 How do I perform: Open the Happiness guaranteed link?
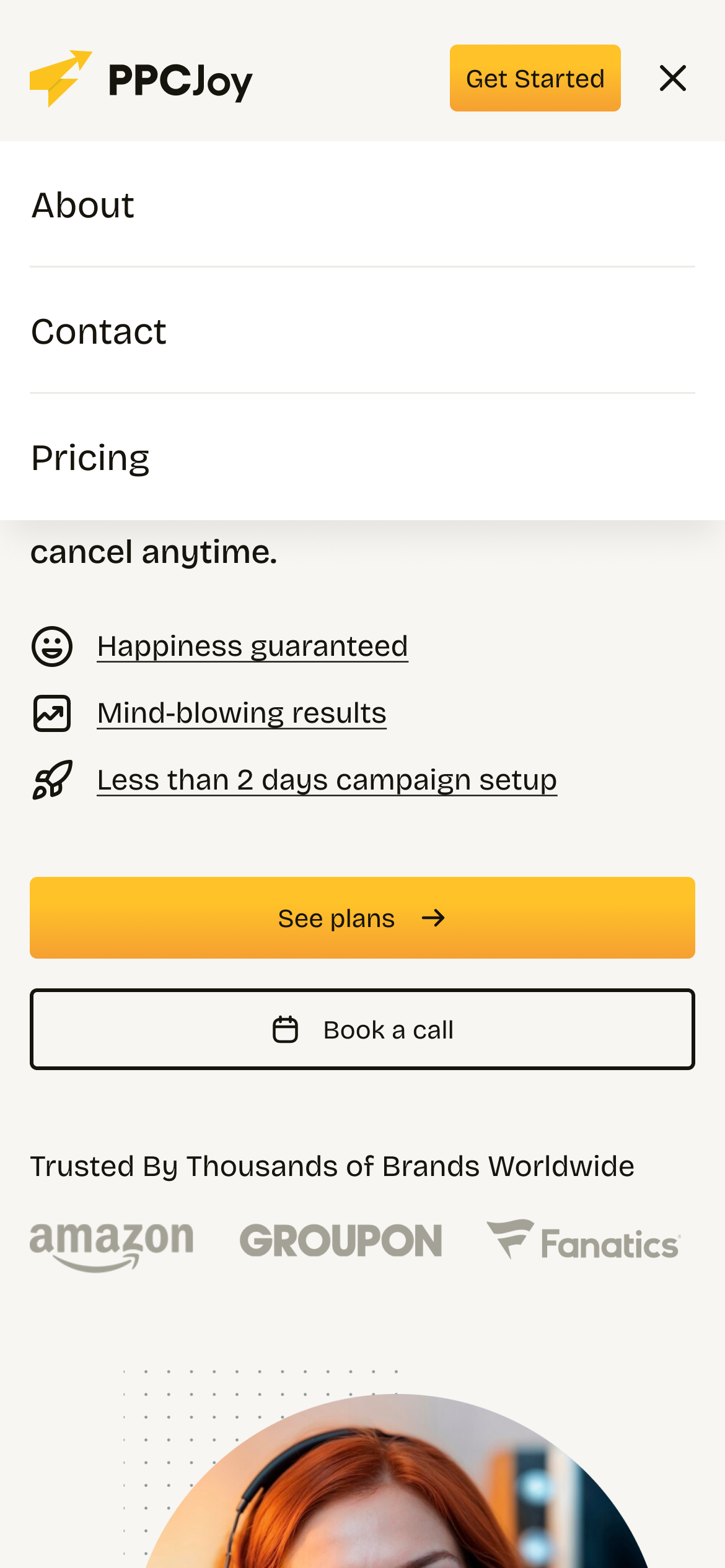253,647
